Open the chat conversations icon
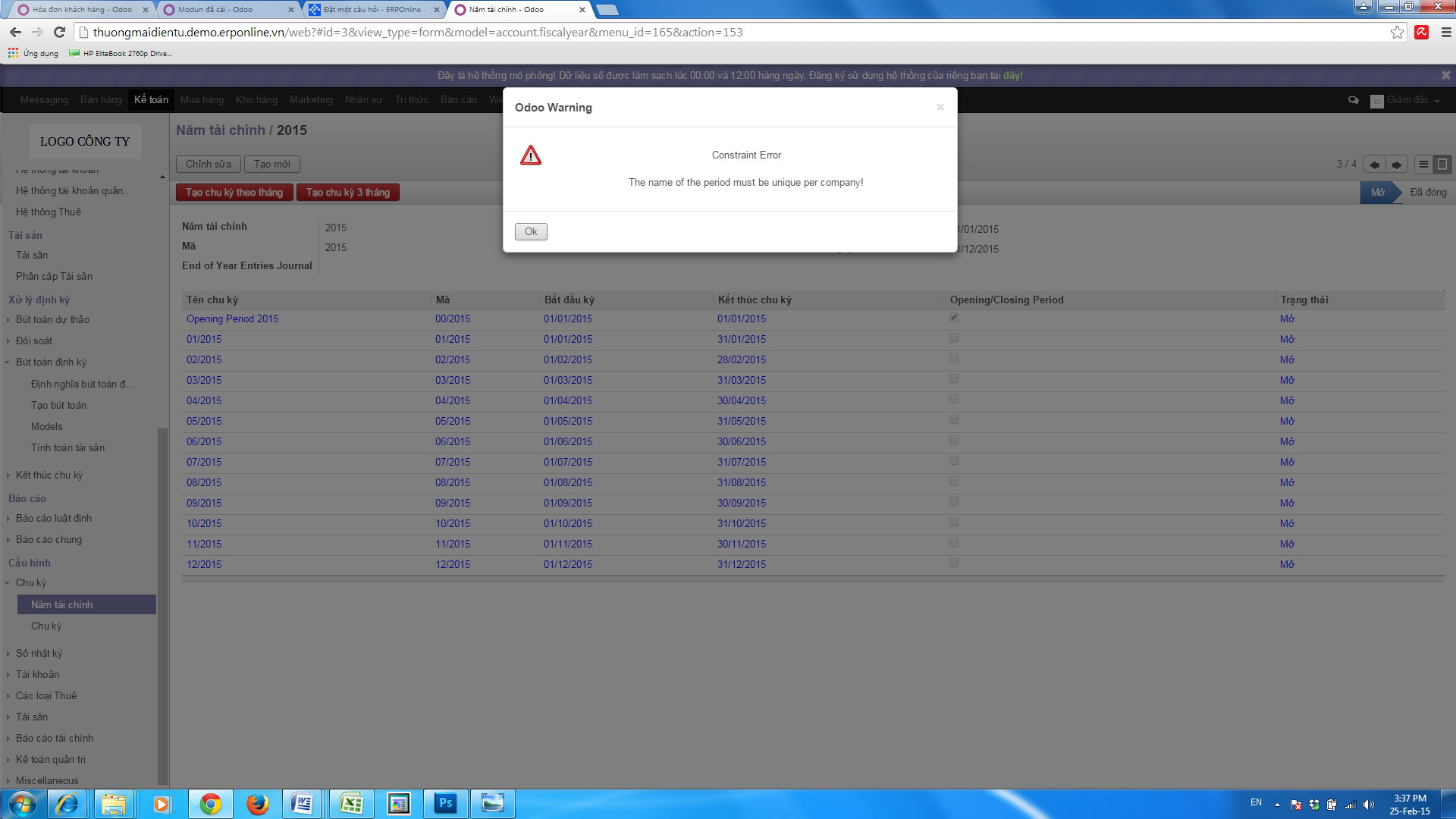Viewport: 1456px width, 819px height. tap(1353, 100)
